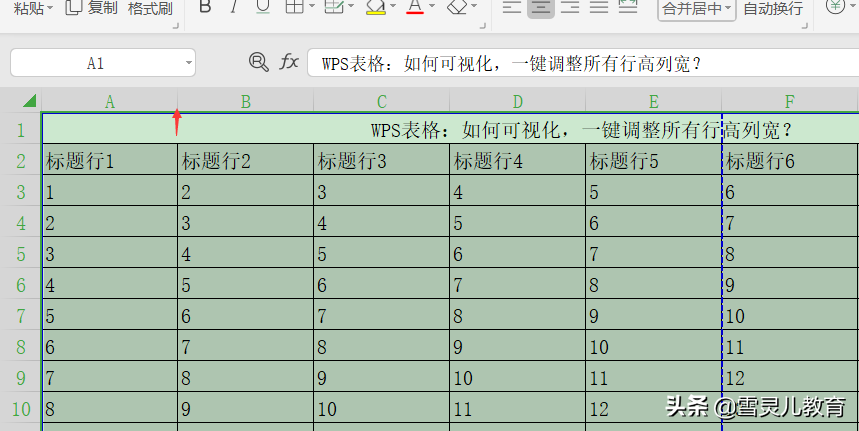
Task: Click the Name Box showing A1
Action: (95, 64)
